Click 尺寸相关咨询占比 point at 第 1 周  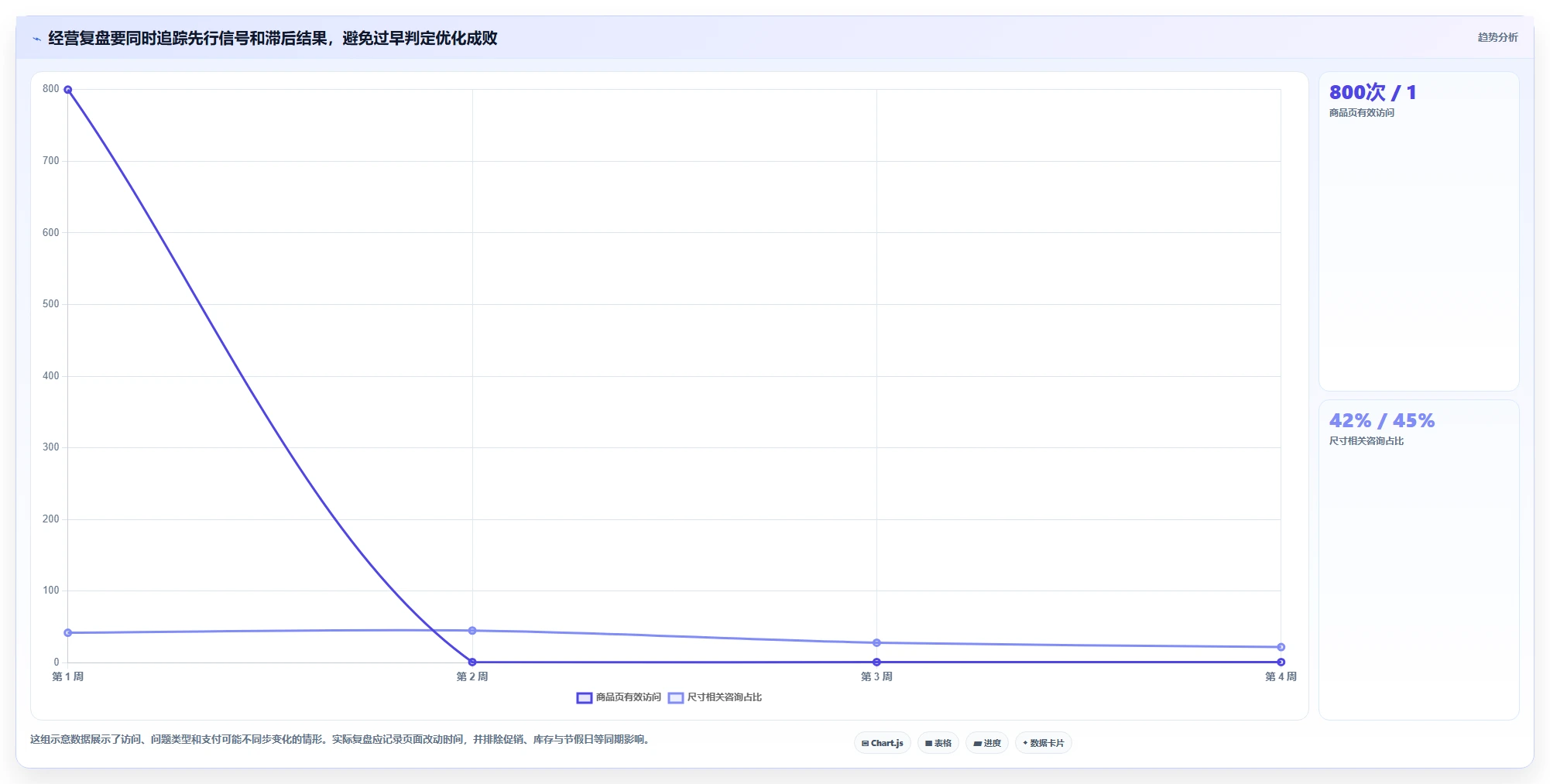[68, 633]
